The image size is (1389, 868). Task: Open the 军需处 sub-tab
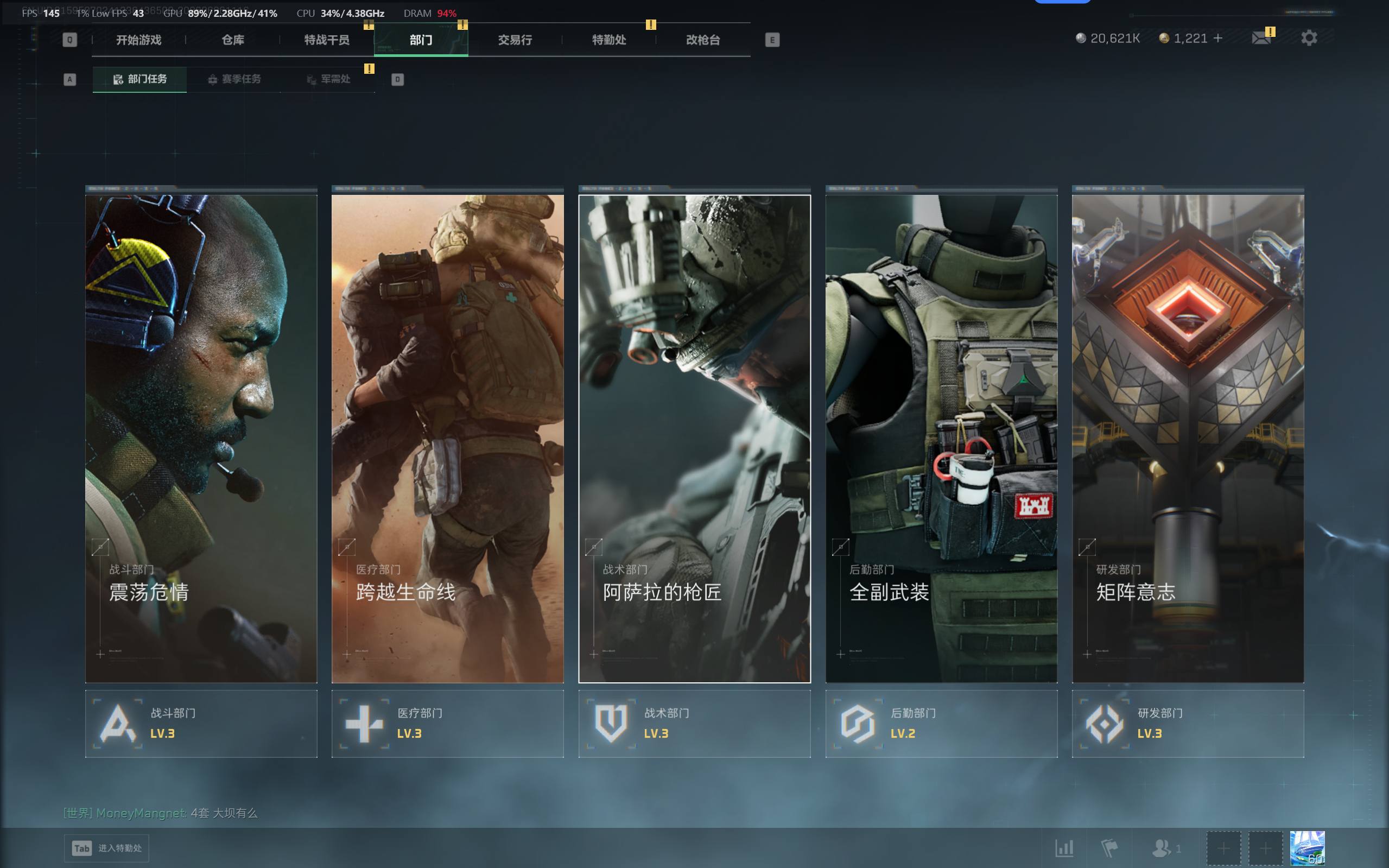point(328,79)
